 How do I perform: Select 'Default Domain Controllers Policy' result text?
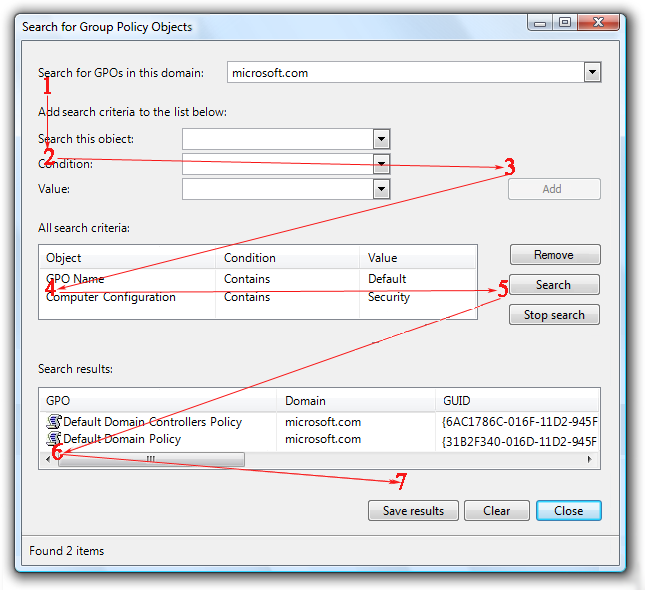(x=153, y=422)
